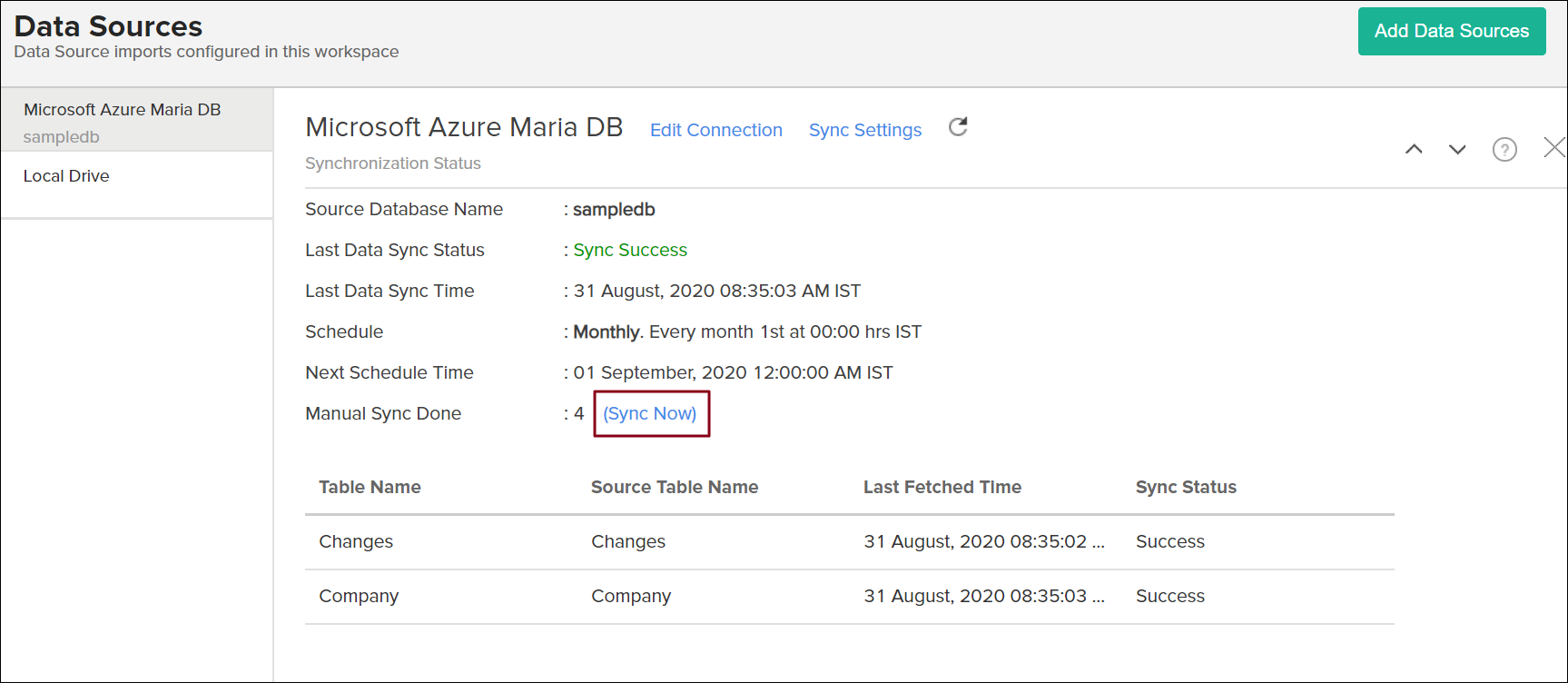Click the Table Name column header
This screenshot has height=683, width=1568.
pos(370,487)
